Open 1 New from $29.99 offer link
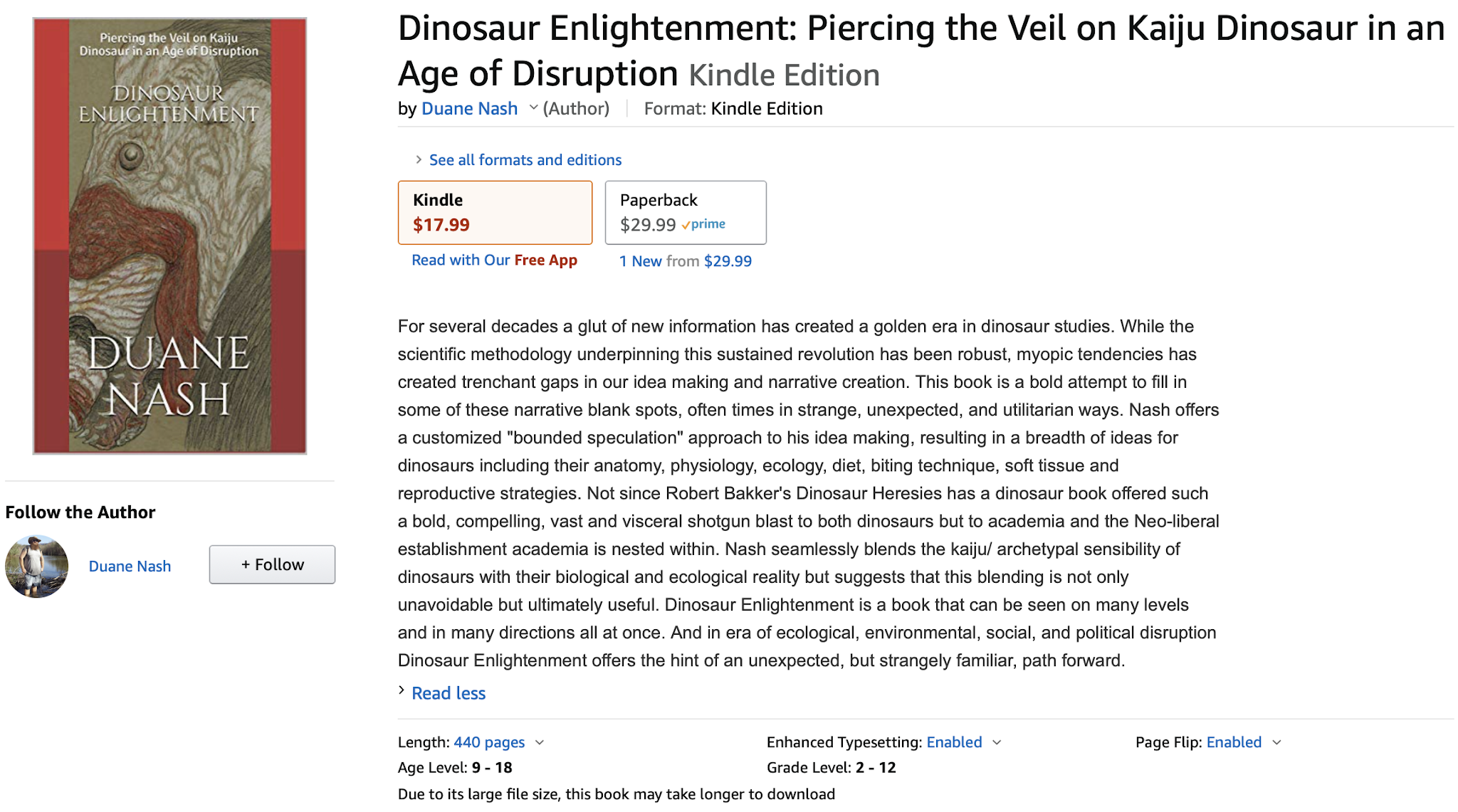 click(x=685, y=261)
